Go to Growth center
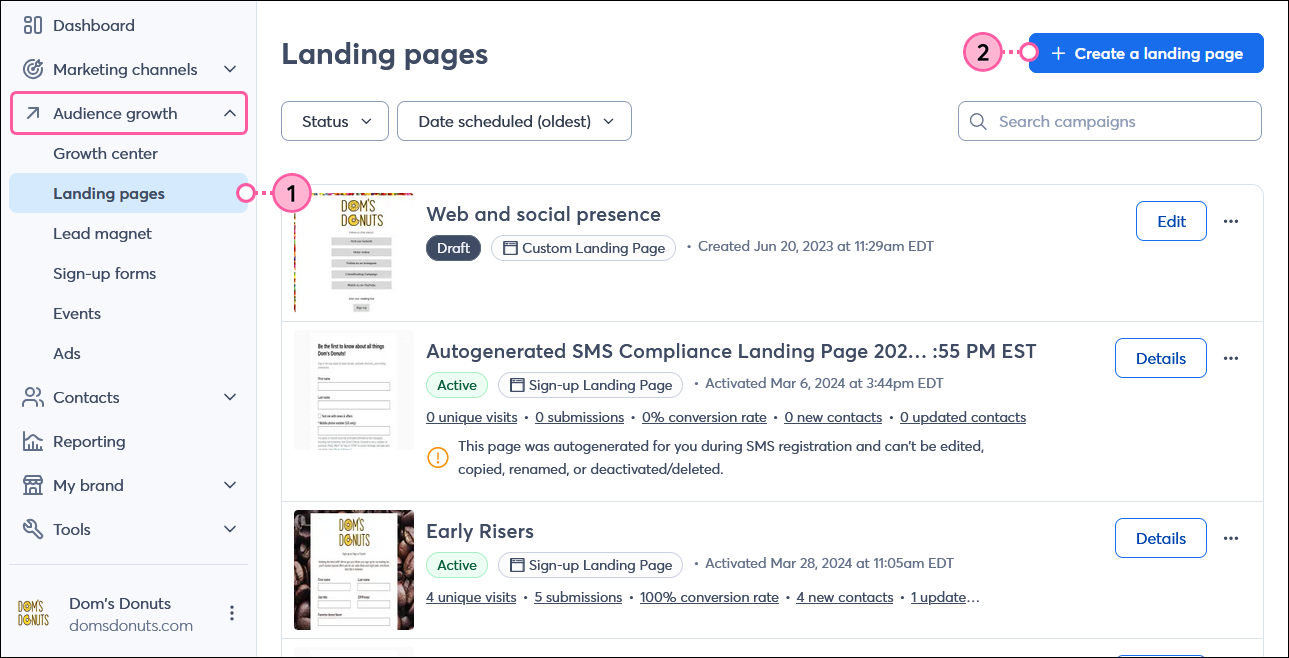This screenshot has width=1289, height=658. click(x=105, y=153)
